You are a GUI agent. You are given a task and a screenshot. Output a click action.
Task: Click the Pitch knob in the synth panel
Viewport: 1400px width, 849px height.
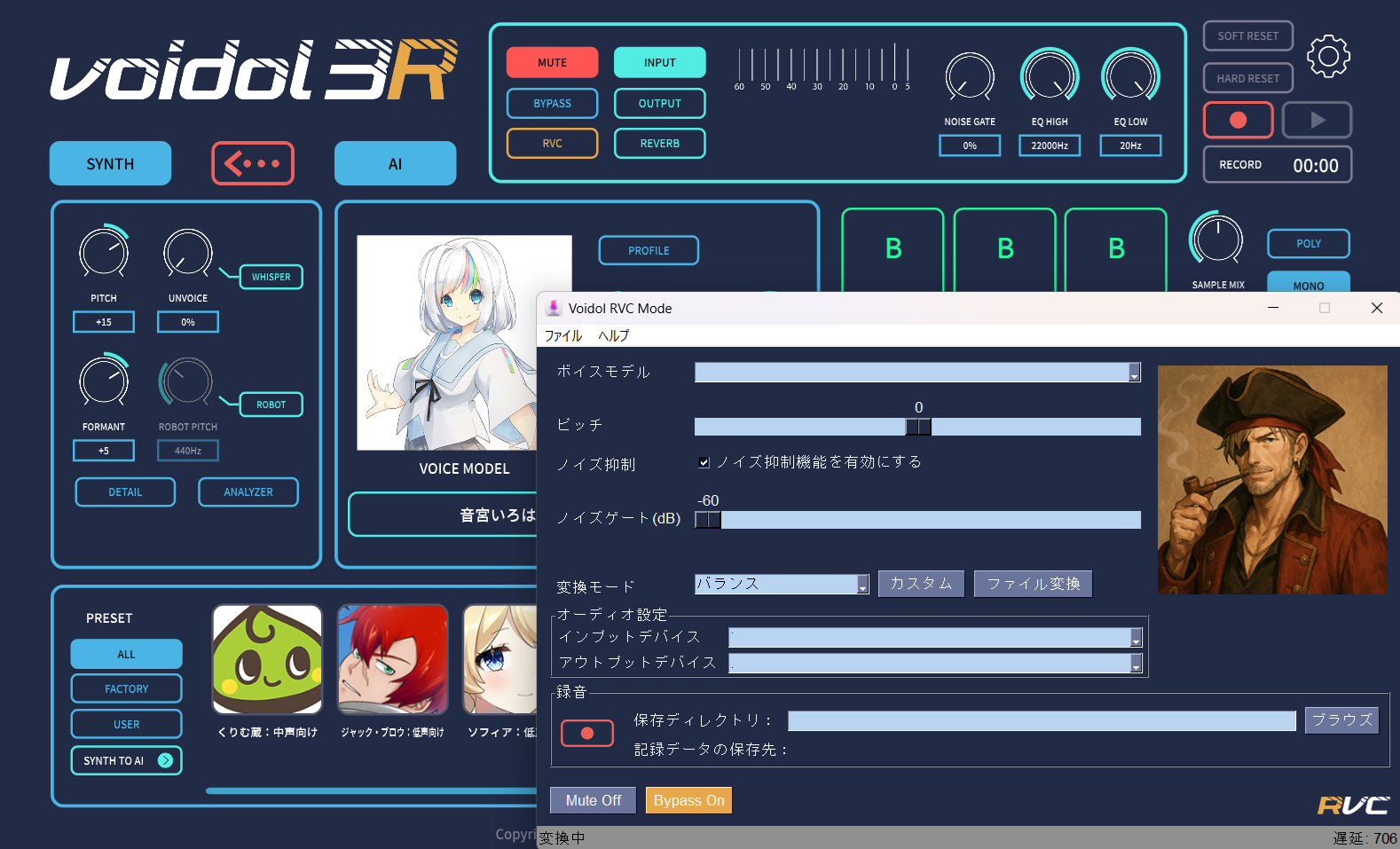(x=104, y=252)
